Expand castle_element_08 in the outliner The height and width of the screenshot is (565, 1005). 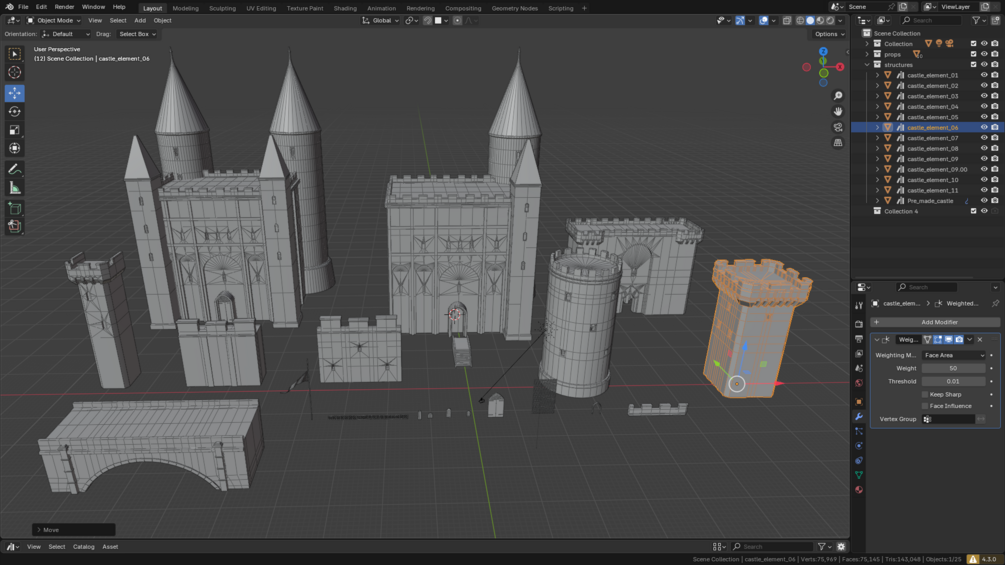[877, 149]
